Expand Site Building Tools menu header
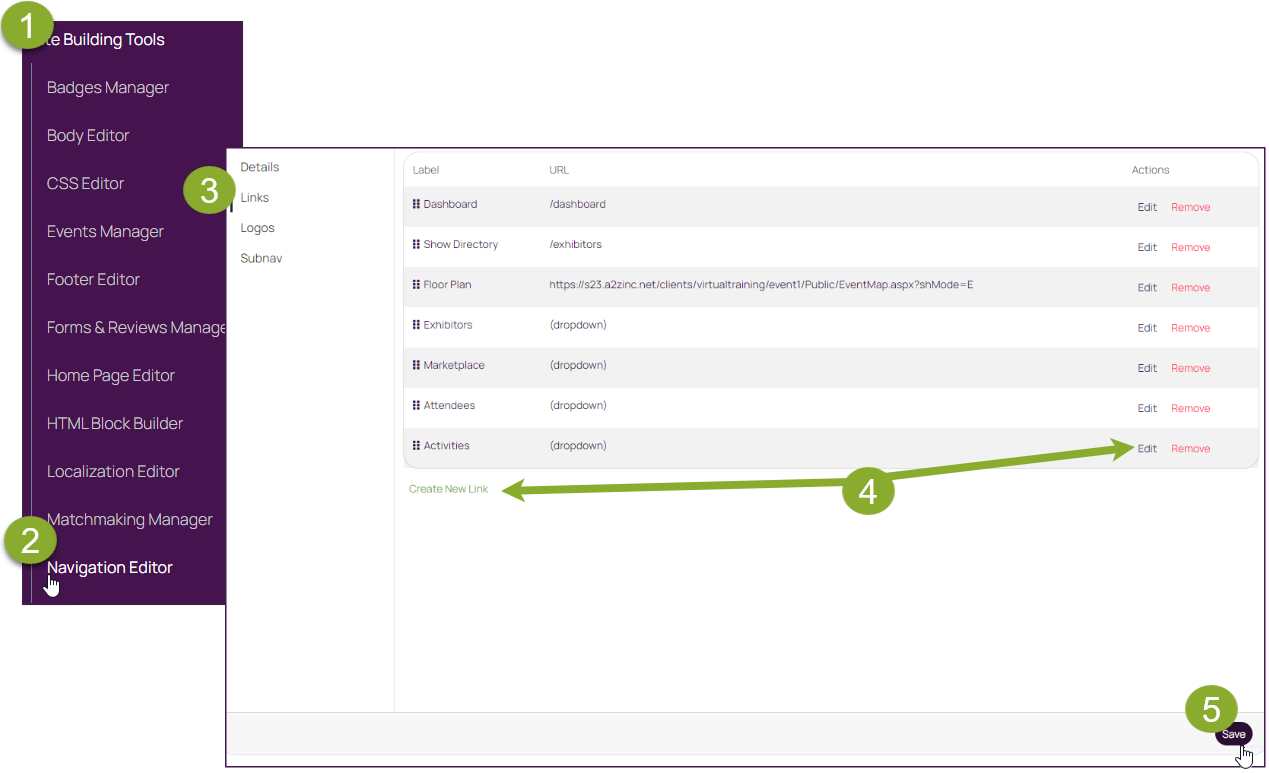This screenshot has width=1269, height=773. (x=105, y=39)
